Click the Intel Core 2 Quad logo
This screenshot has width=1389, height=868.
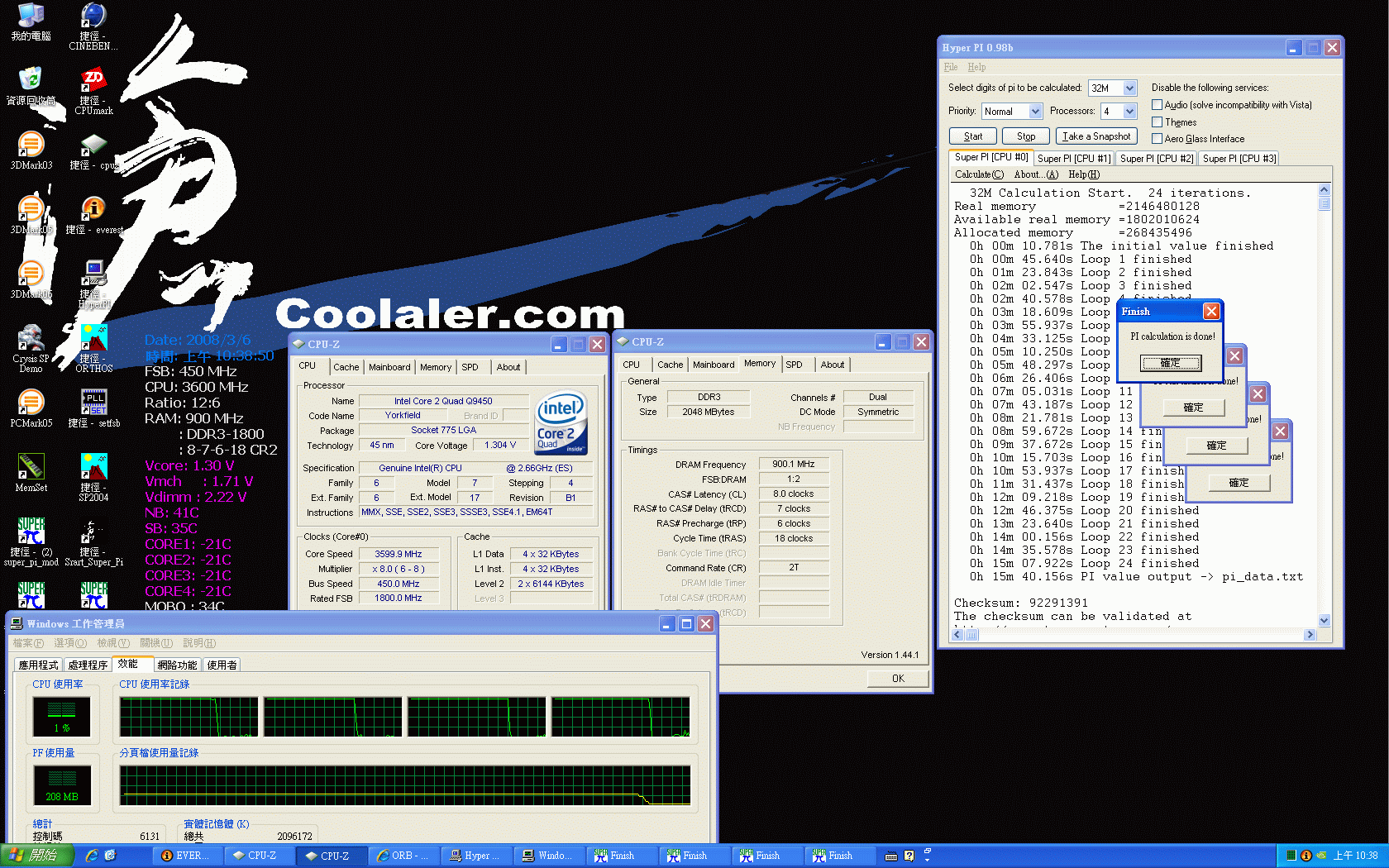pos(561,422)
